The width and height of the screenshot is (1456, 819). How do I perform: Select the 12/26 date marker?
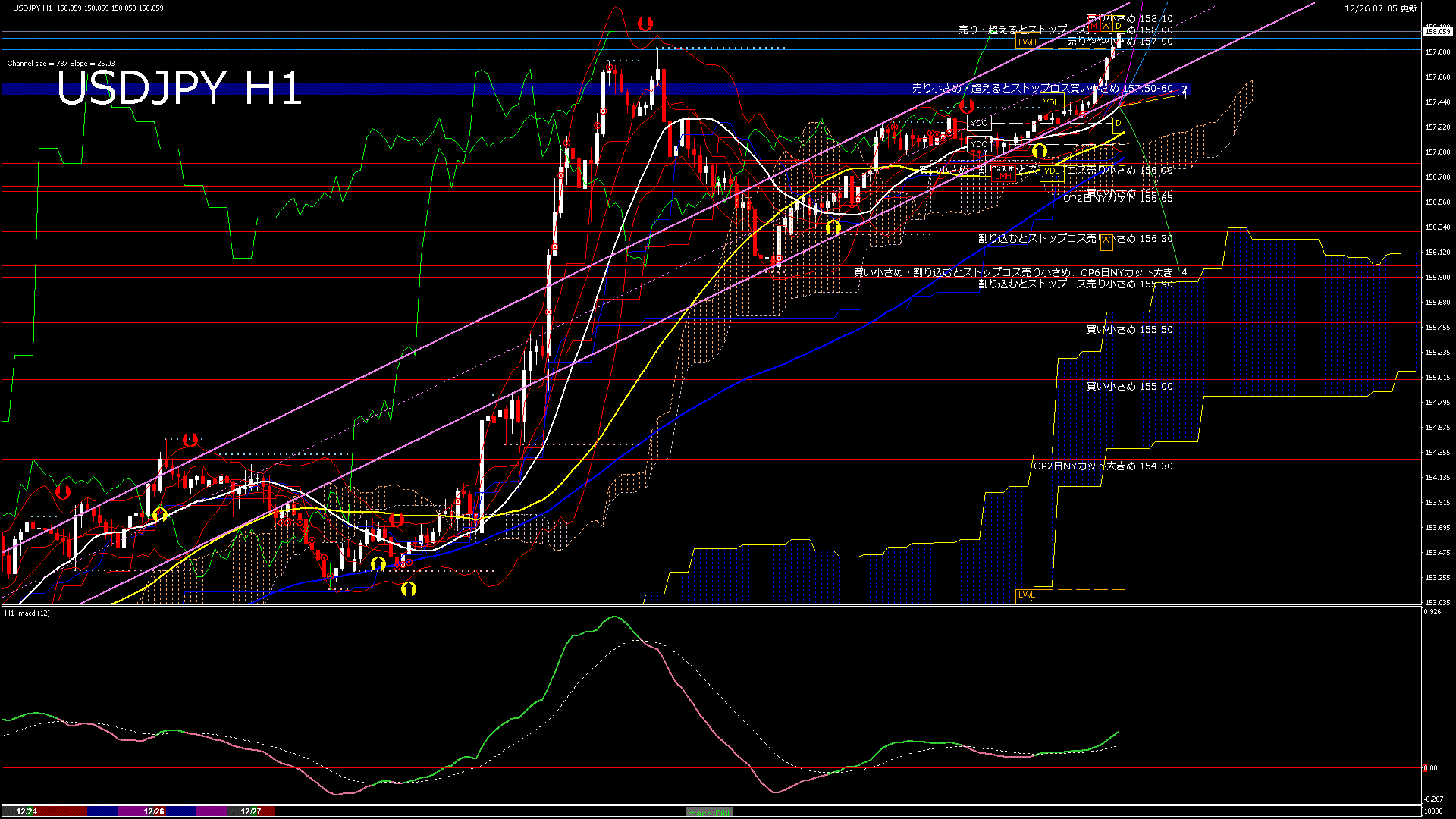pos(154,811)
